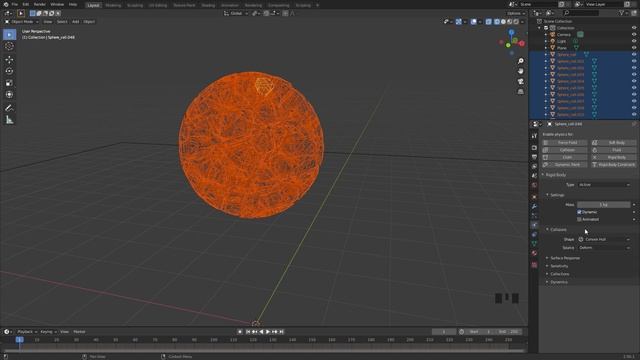Click the Force Field physics button
The width and height of the screenshot is (640, 360).
[x=565, y=143]
